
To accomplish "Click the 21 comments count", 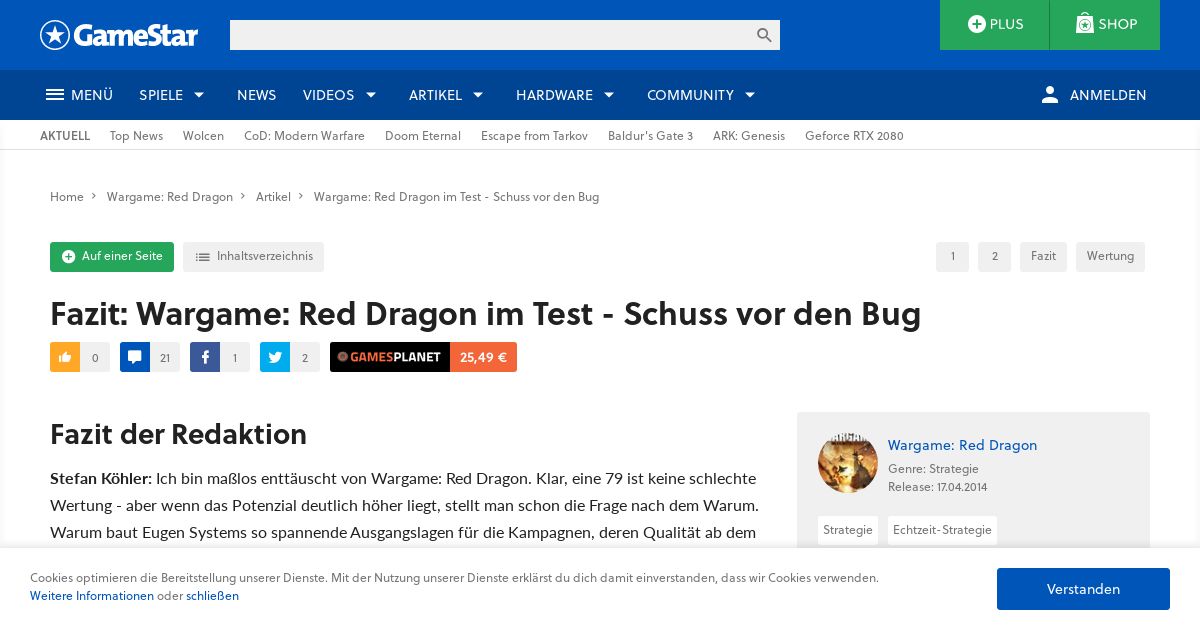I will [x=165, y=357].
